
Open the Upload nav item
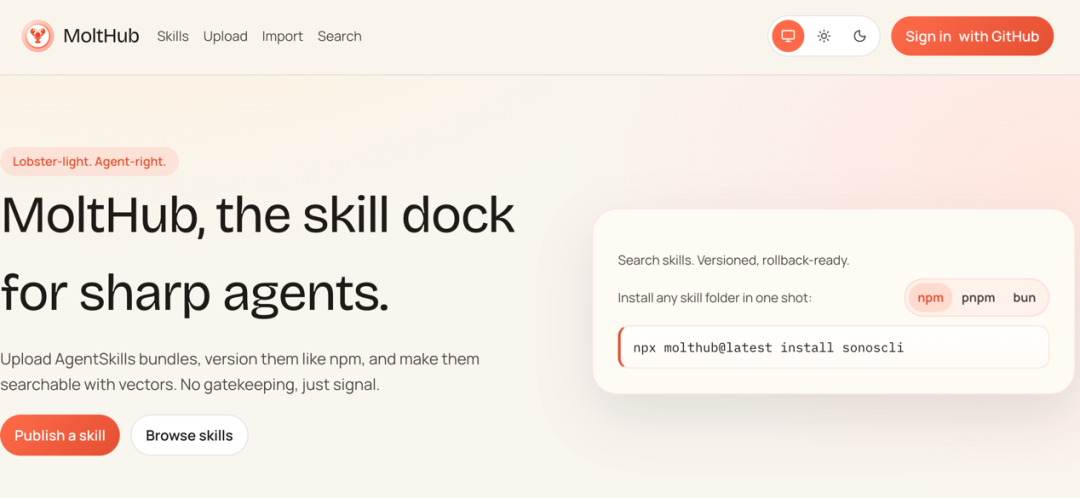(x=225, y=37)
